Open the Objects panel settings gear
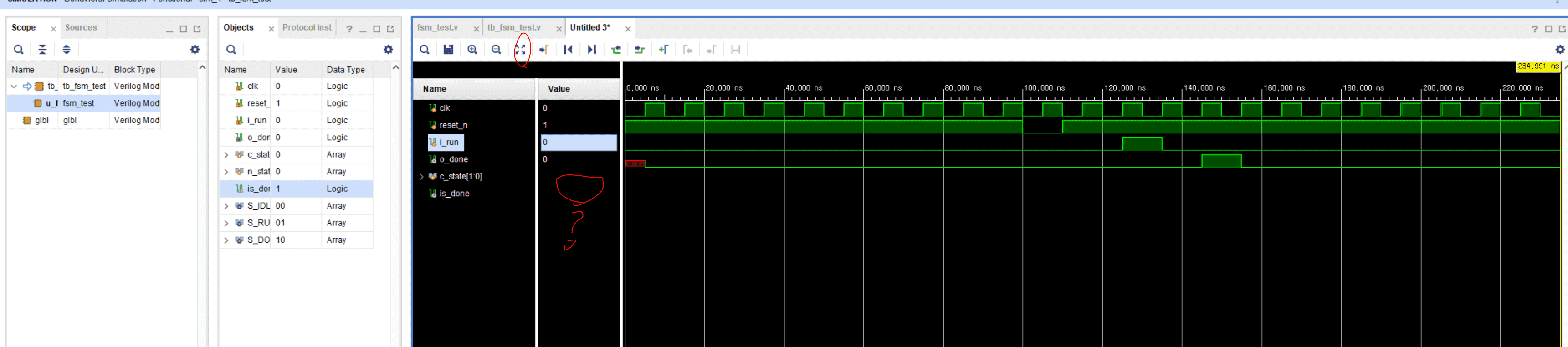 coord(388,49)
